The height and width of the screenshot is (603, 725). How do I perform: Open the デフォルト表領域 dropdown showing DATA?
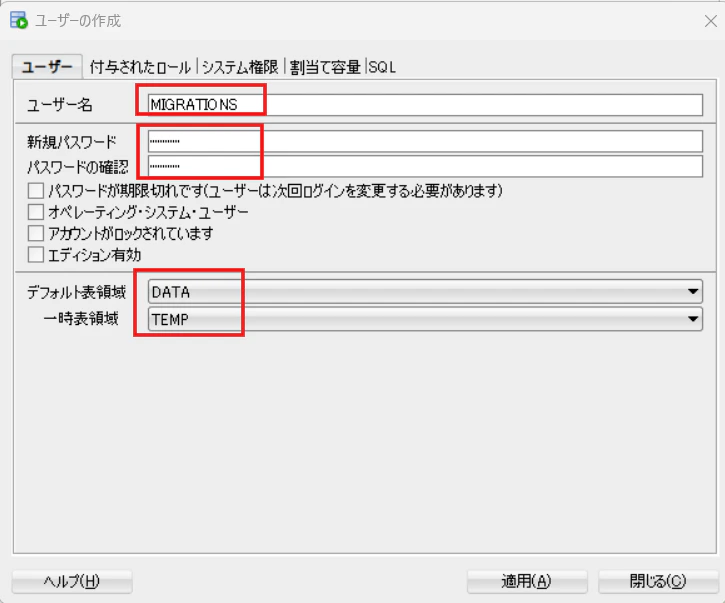[425, 292]
